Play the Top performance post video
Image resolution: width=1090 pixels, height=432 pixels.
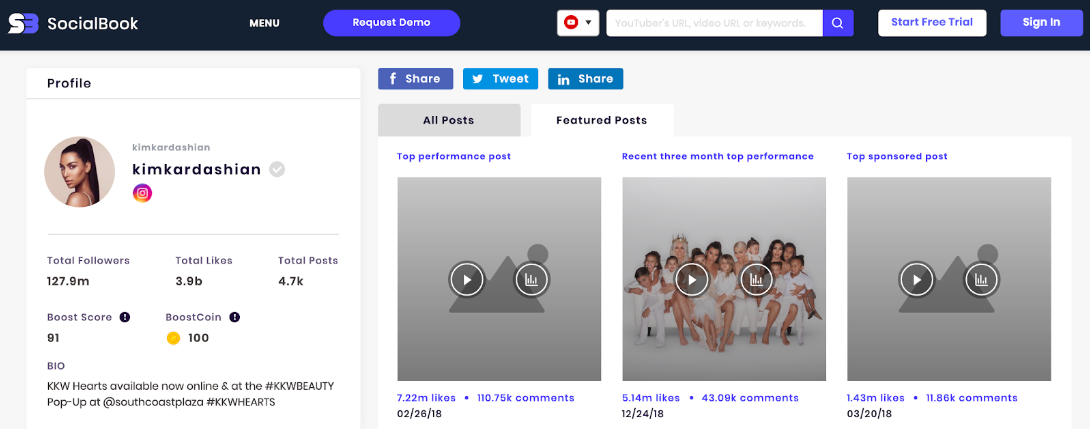[x=466, y=280]
